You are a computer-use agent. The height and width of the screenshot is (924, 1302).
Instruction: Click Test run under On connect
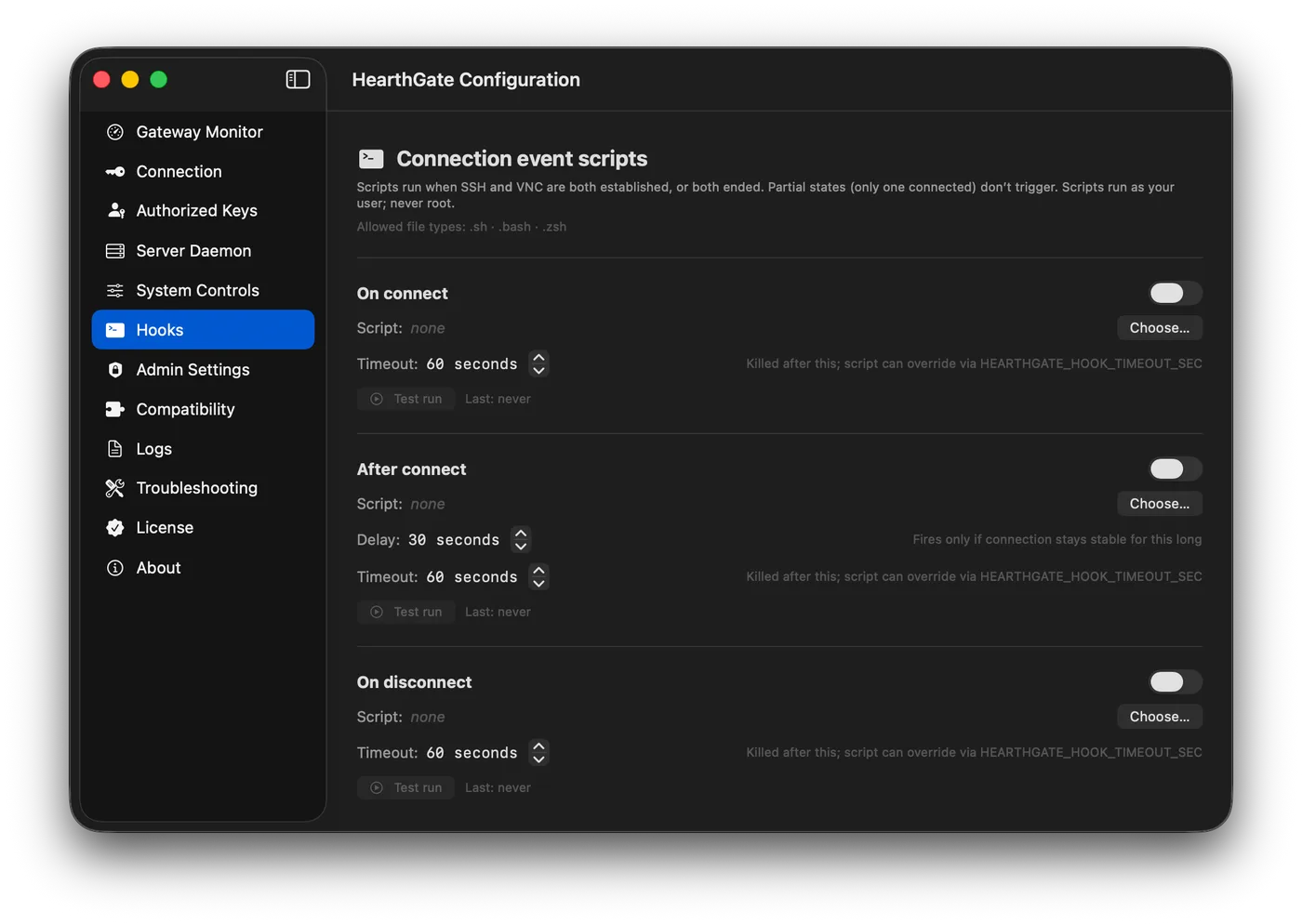point(405,399)
